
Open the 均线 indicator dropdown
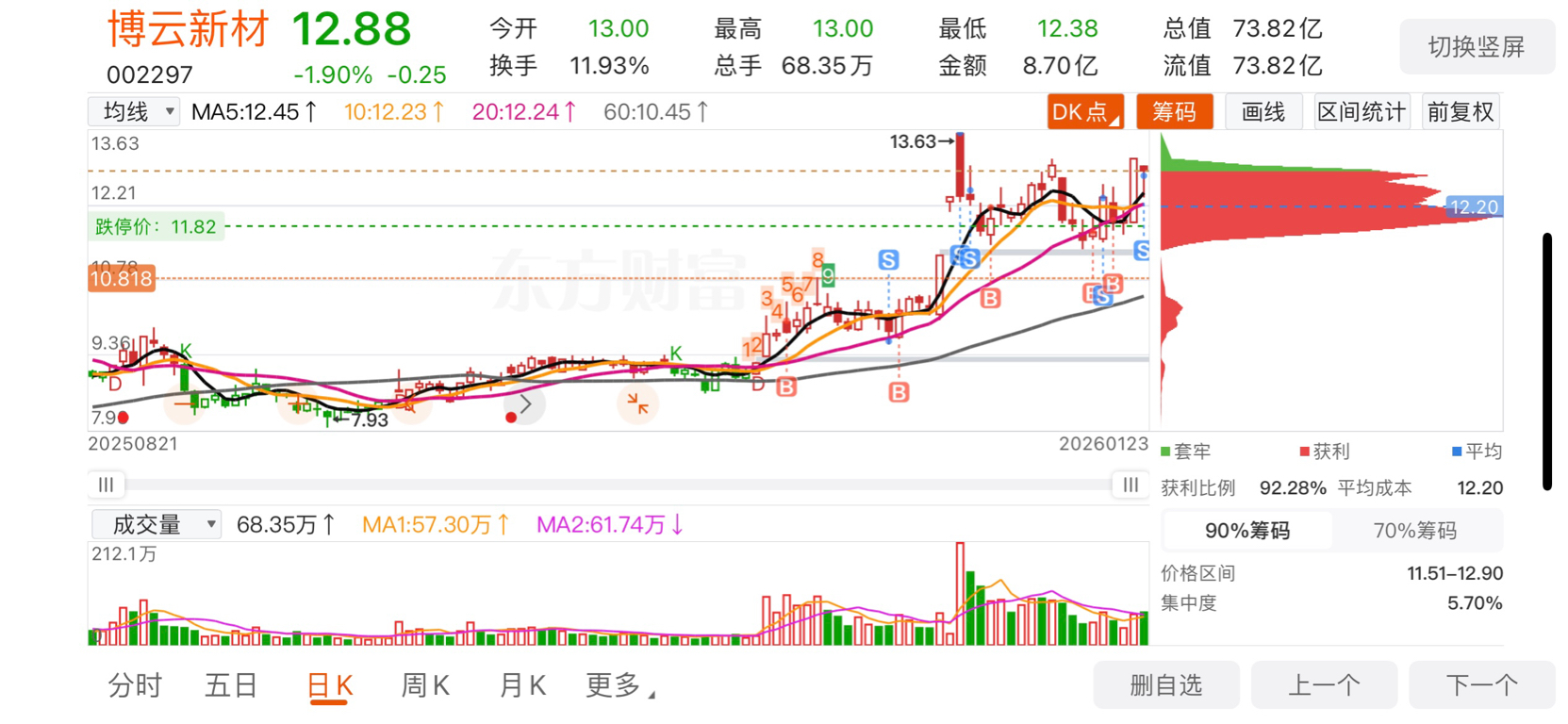coord(134,112)
